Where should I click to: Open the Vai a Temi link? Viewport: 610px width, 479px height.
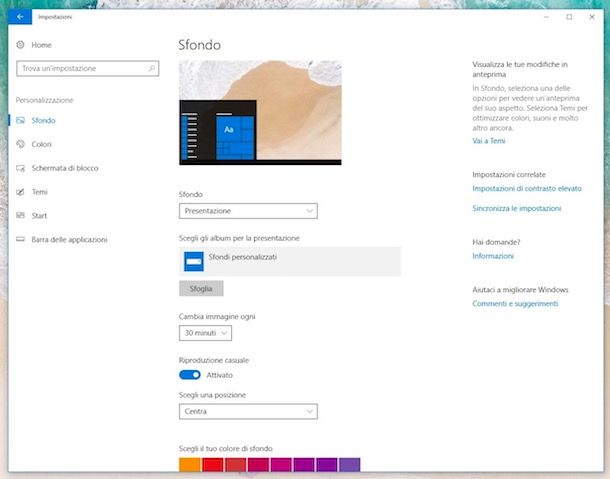489,141
